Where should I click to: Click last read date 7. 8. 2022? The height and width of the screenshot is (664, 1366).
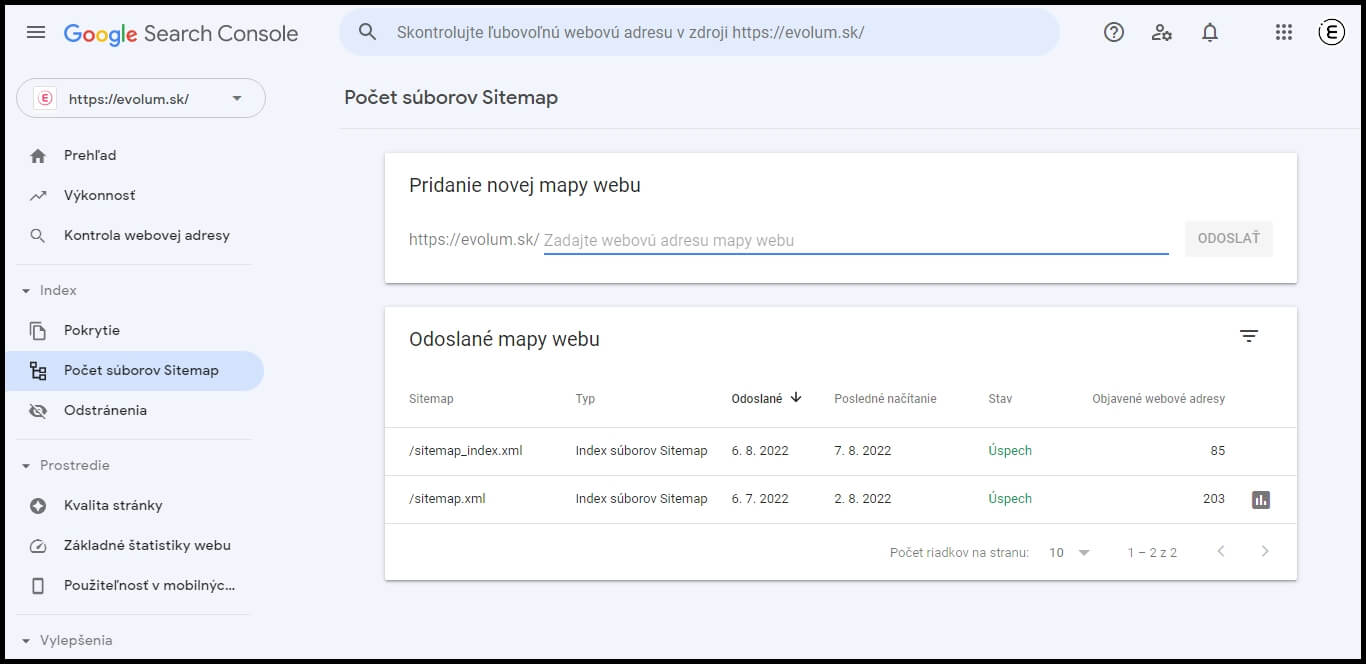[862, 451]
